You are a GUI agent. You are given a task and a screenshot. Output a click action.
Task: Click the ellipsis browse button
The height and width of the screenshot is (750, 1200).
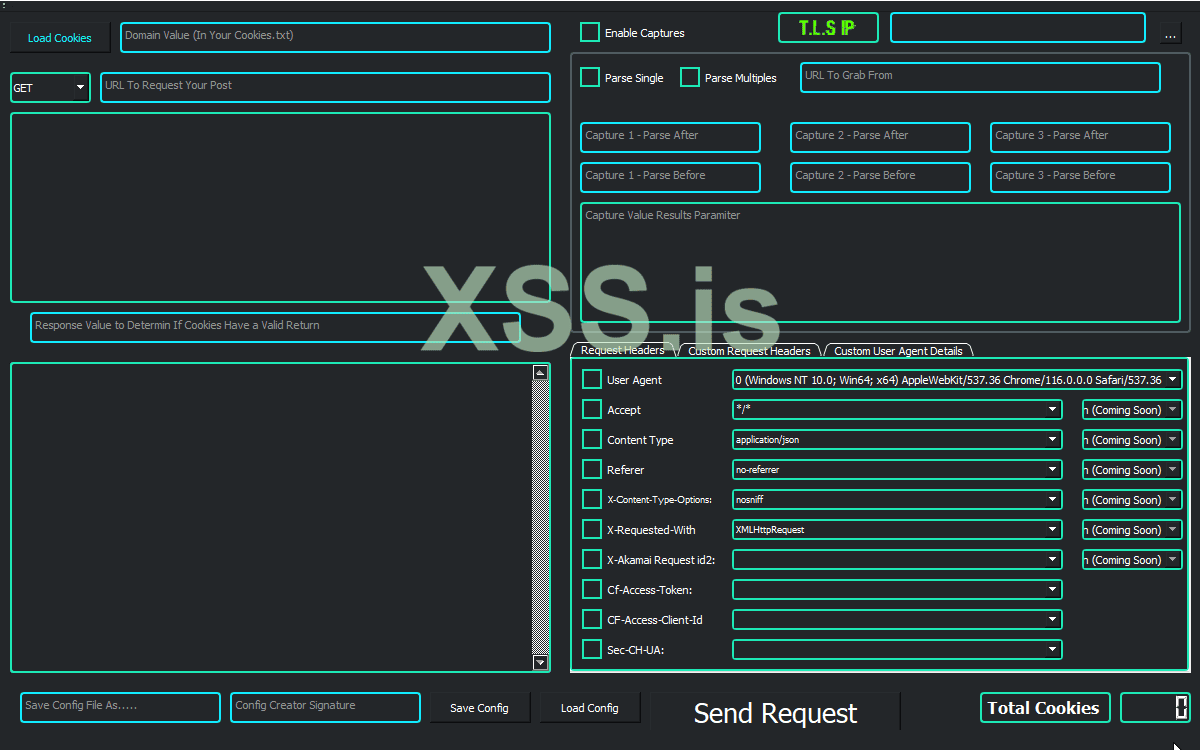point(1171,33)
